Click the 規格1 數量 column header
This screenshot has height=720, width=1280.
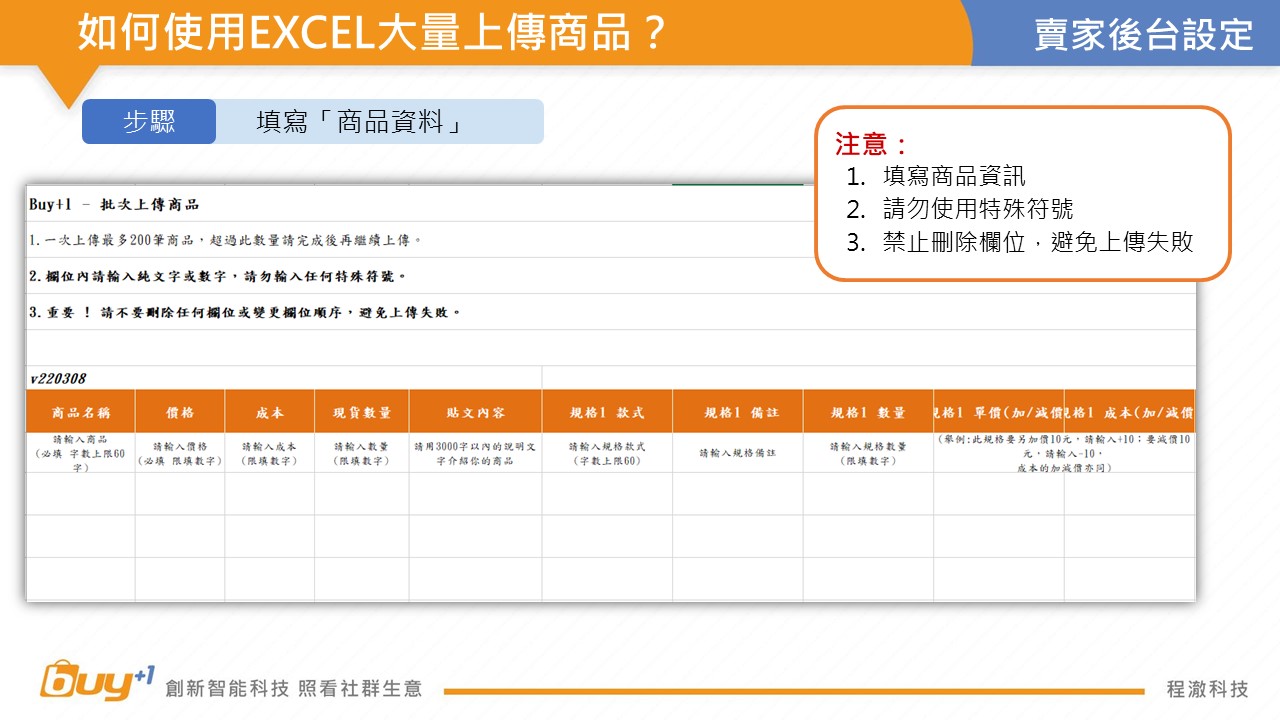click(x=868, y=412)
